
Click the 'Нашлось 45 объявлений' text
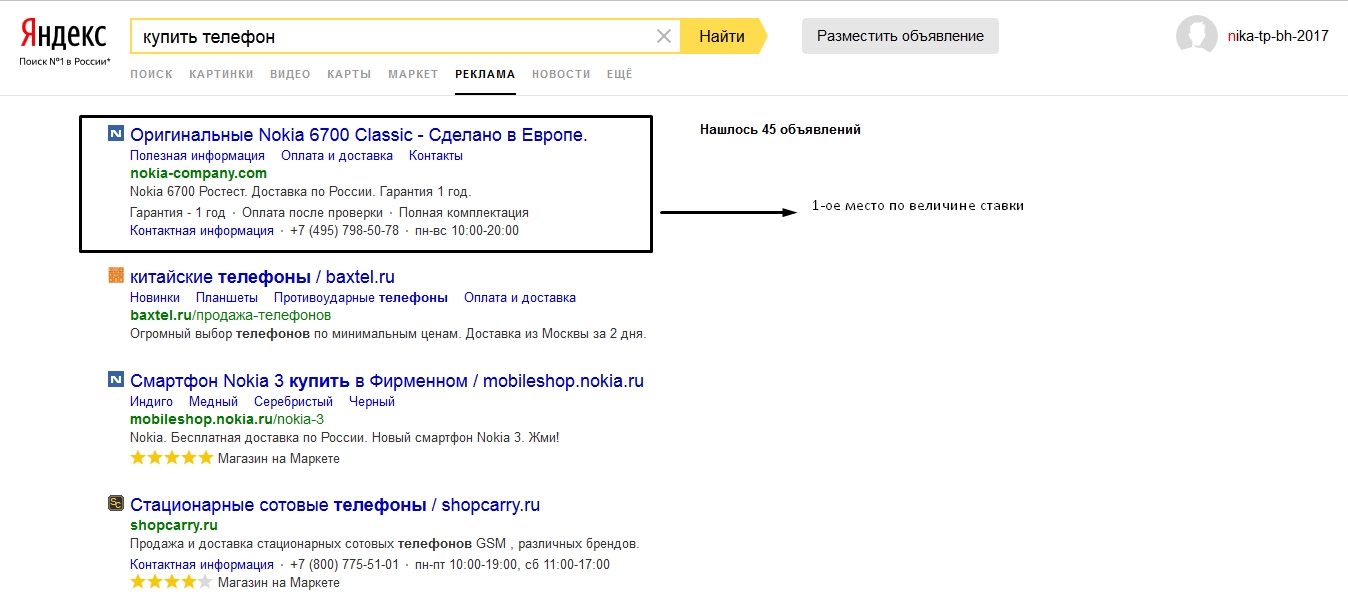[x=780, y=129]
